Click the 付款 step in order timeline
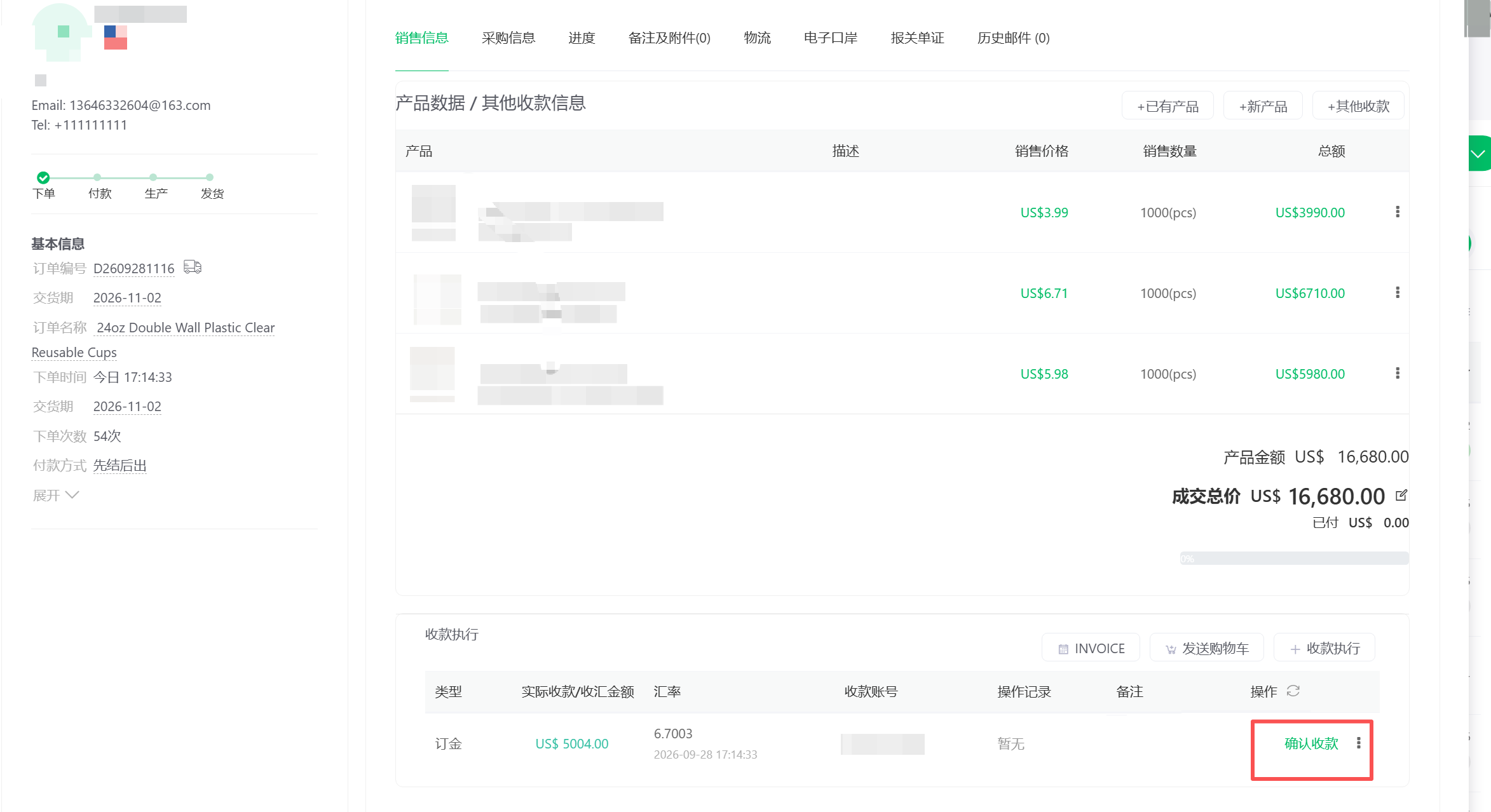The width and height of the screenshot is (1491, 812). tap(100, 193)
